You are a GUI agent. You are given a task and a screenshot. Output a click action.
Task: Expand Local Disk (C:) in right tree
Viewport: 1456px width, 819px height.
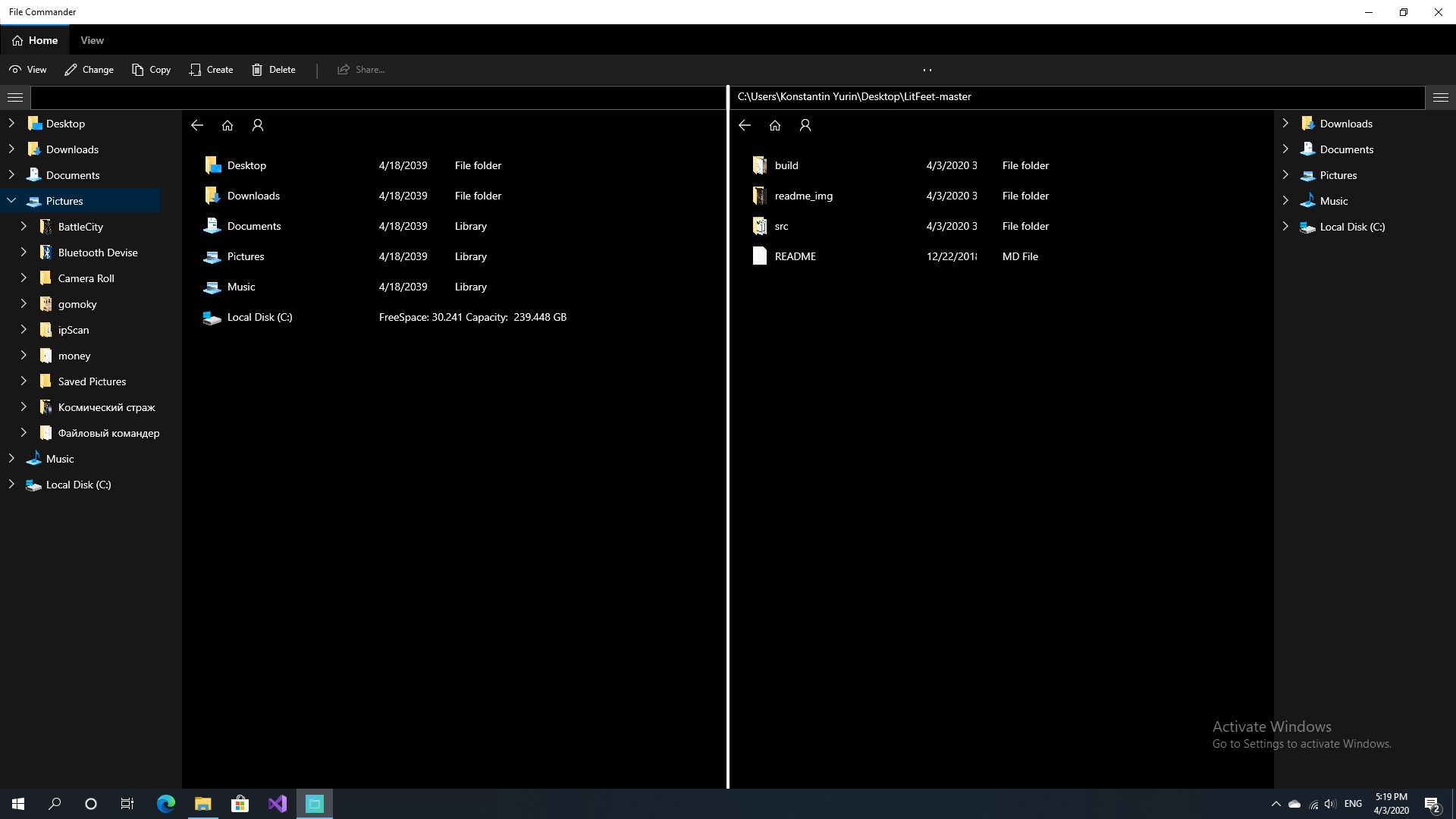pyautogui.click(x=1285, y=227)
